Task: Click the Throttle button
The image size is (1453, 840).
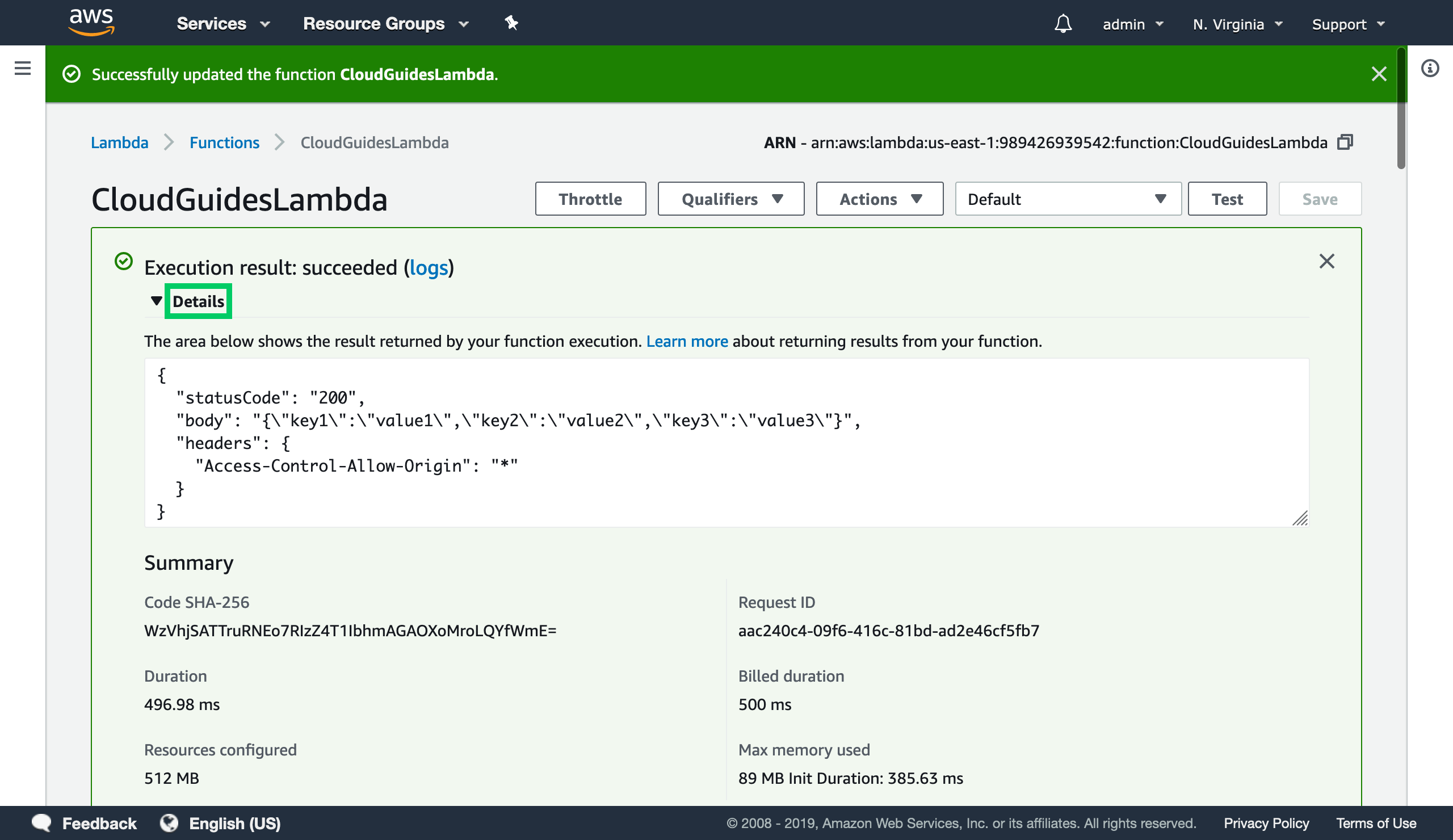Action: [x=590, y=199]
